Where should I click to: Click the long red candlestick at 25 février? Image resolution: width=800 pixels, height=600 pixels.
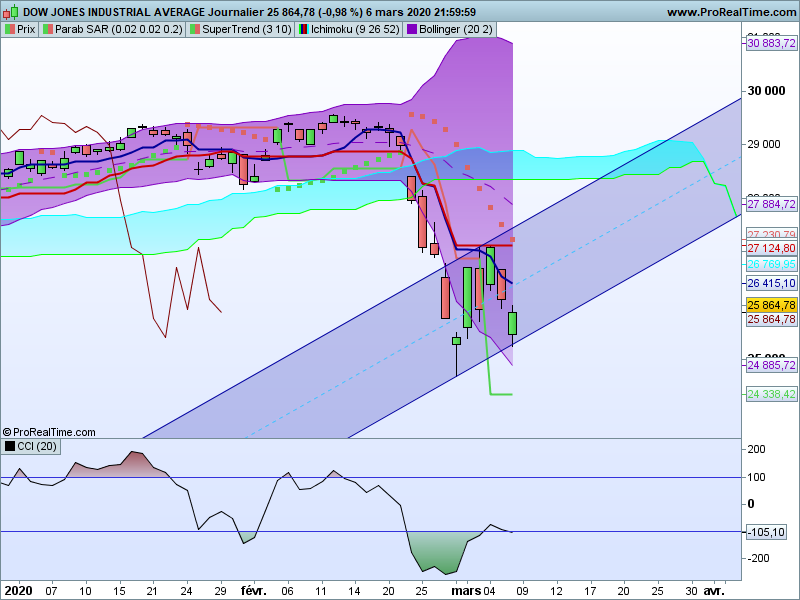pos(422,222)
